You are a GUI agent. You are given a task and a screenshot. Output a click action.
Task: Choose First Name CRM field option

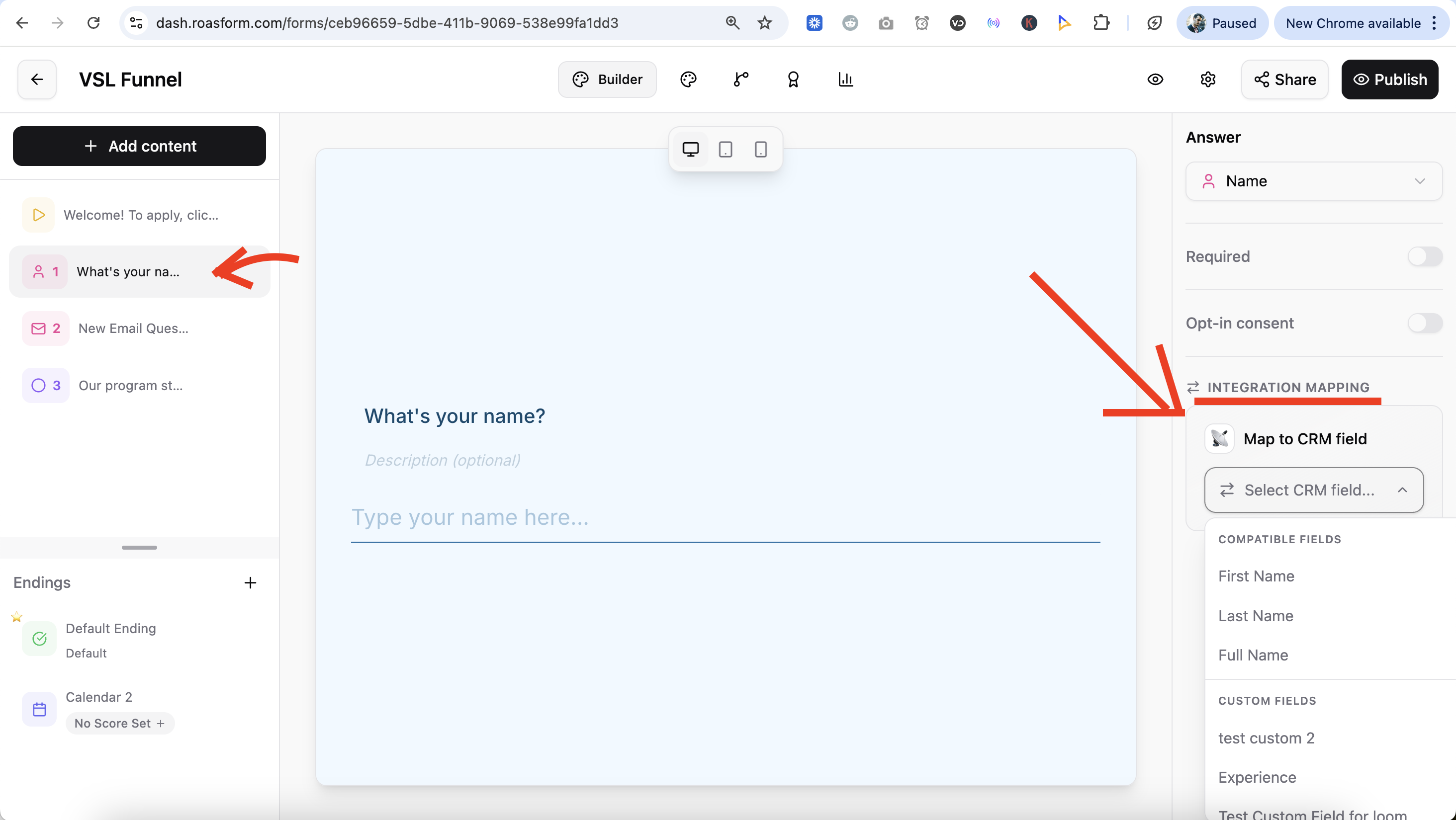pyautogui.click(x=1256, y=576)
